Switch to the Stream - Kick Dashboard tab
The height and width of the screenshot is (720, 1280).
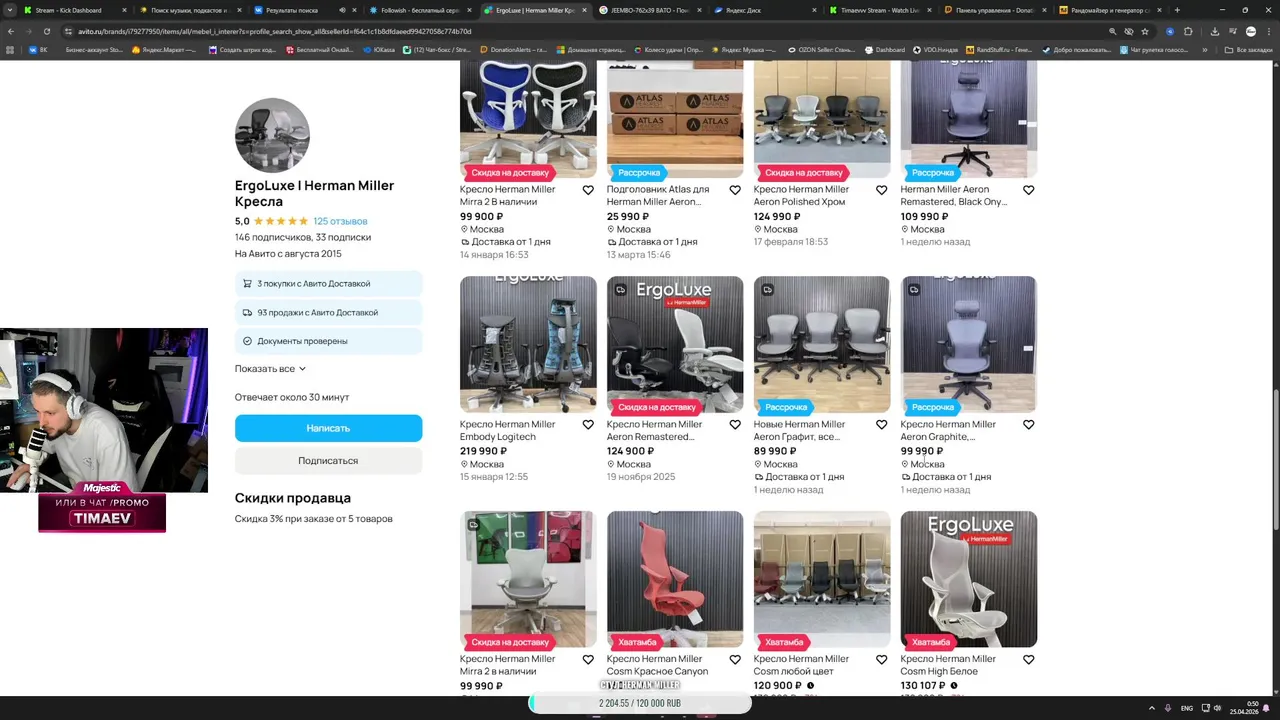[x=73, y=10]
